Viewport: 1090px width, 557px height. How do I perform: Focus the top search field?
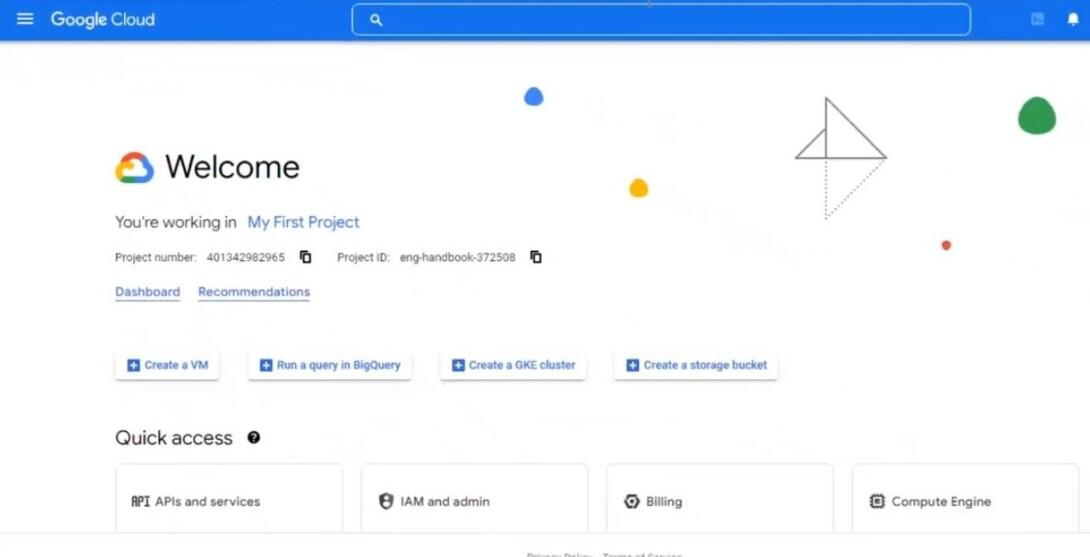(x=661, y=19)
